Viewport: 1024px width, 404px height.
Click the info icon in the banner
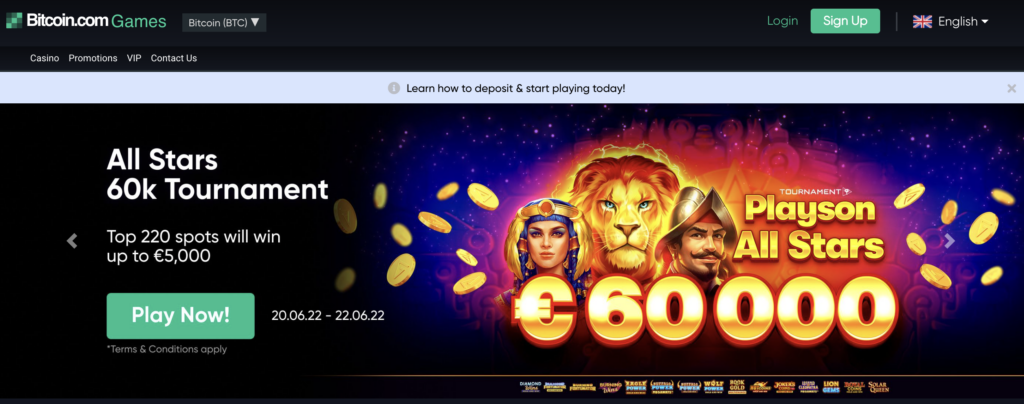394,88
